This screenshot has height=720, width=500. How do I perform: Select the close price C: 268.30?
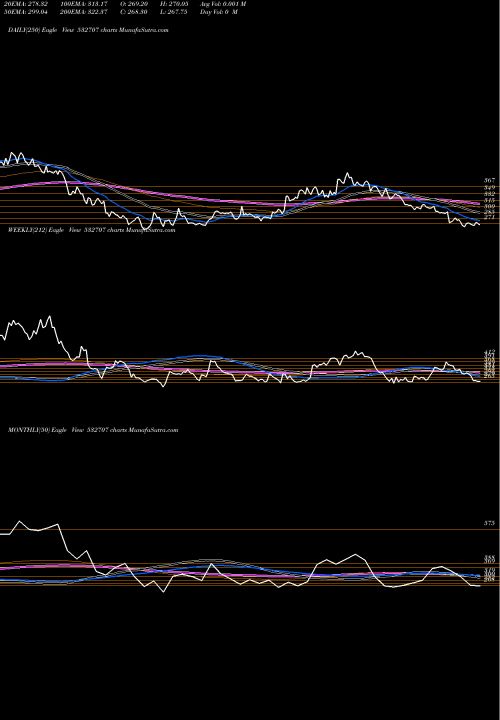tap(134, 12)
